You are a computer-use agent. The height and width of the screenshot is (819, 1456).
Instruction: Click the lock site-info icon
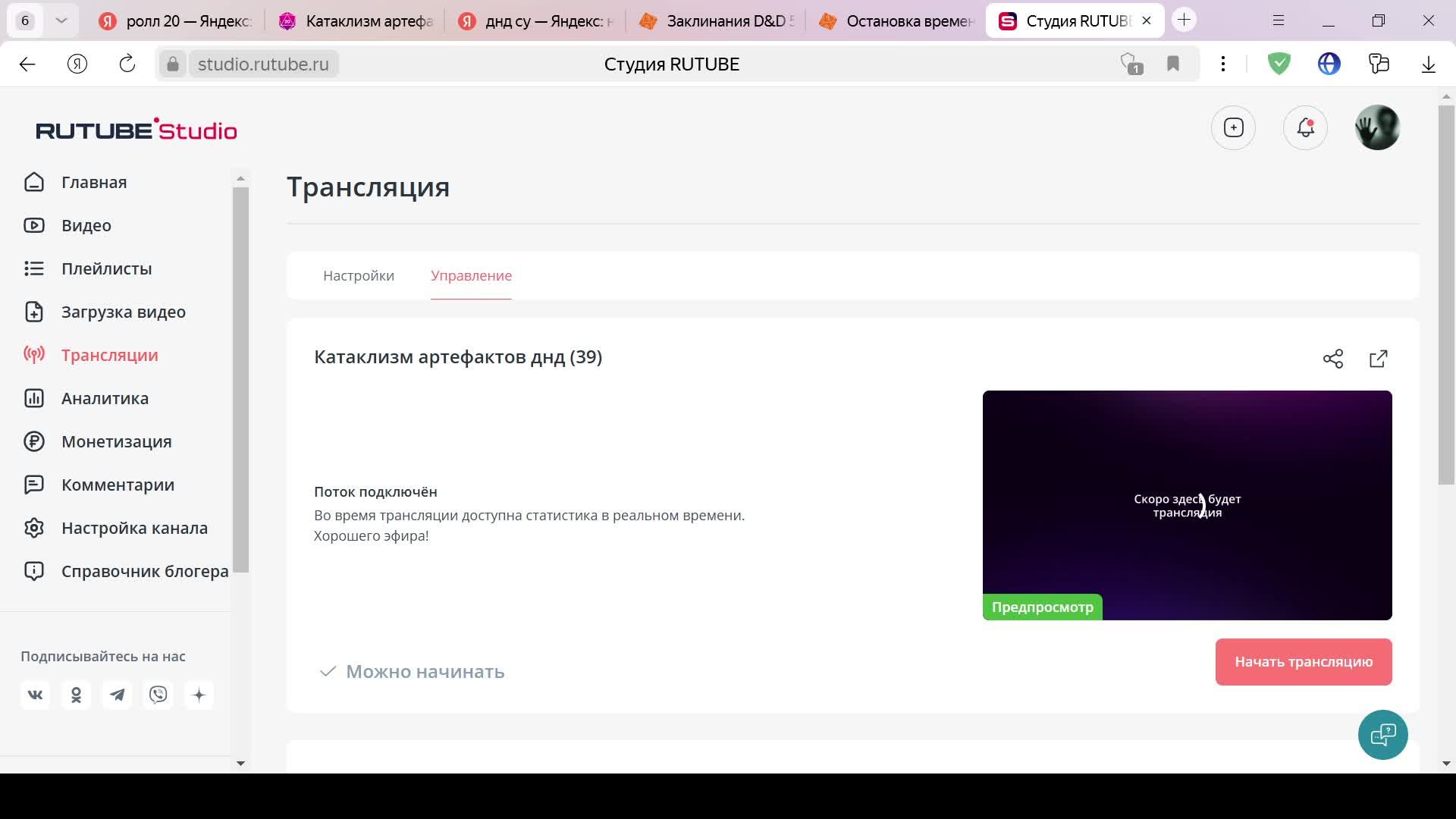coord(173,64)
